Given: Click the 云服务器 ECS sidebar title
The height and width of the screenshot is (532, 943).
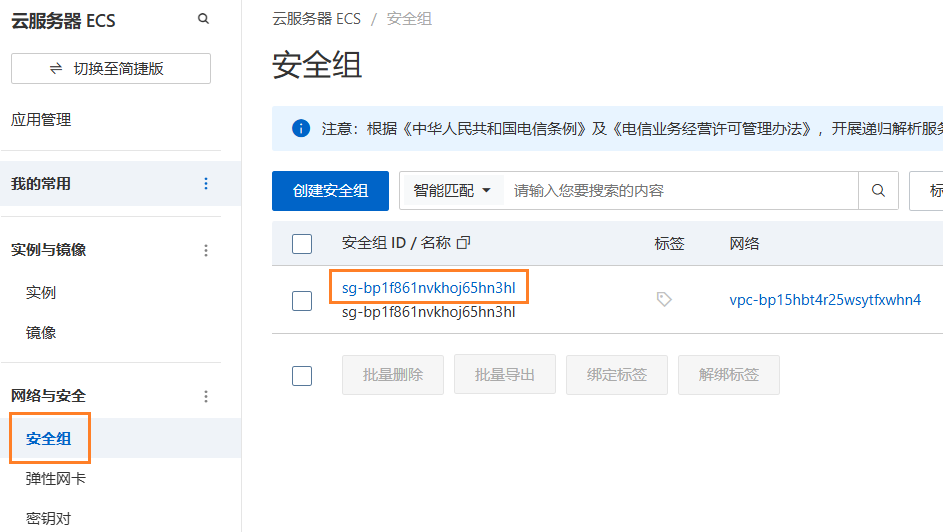Looking at the screenshot, I should pyautogui.click(x=63, y=21).
